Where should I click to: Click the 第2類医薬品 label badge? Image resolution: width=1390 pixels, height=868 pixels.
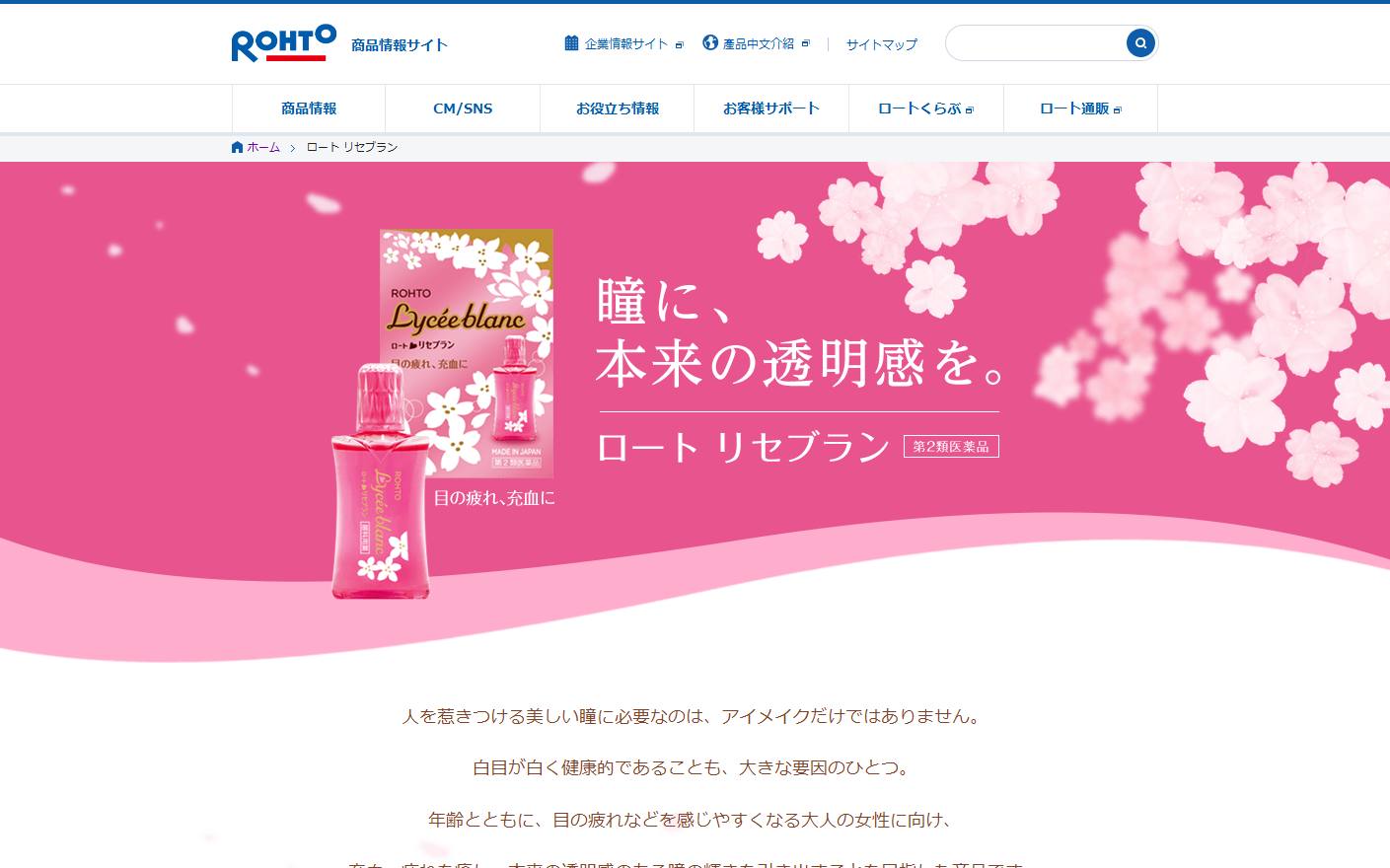click(x=951, y=447)
